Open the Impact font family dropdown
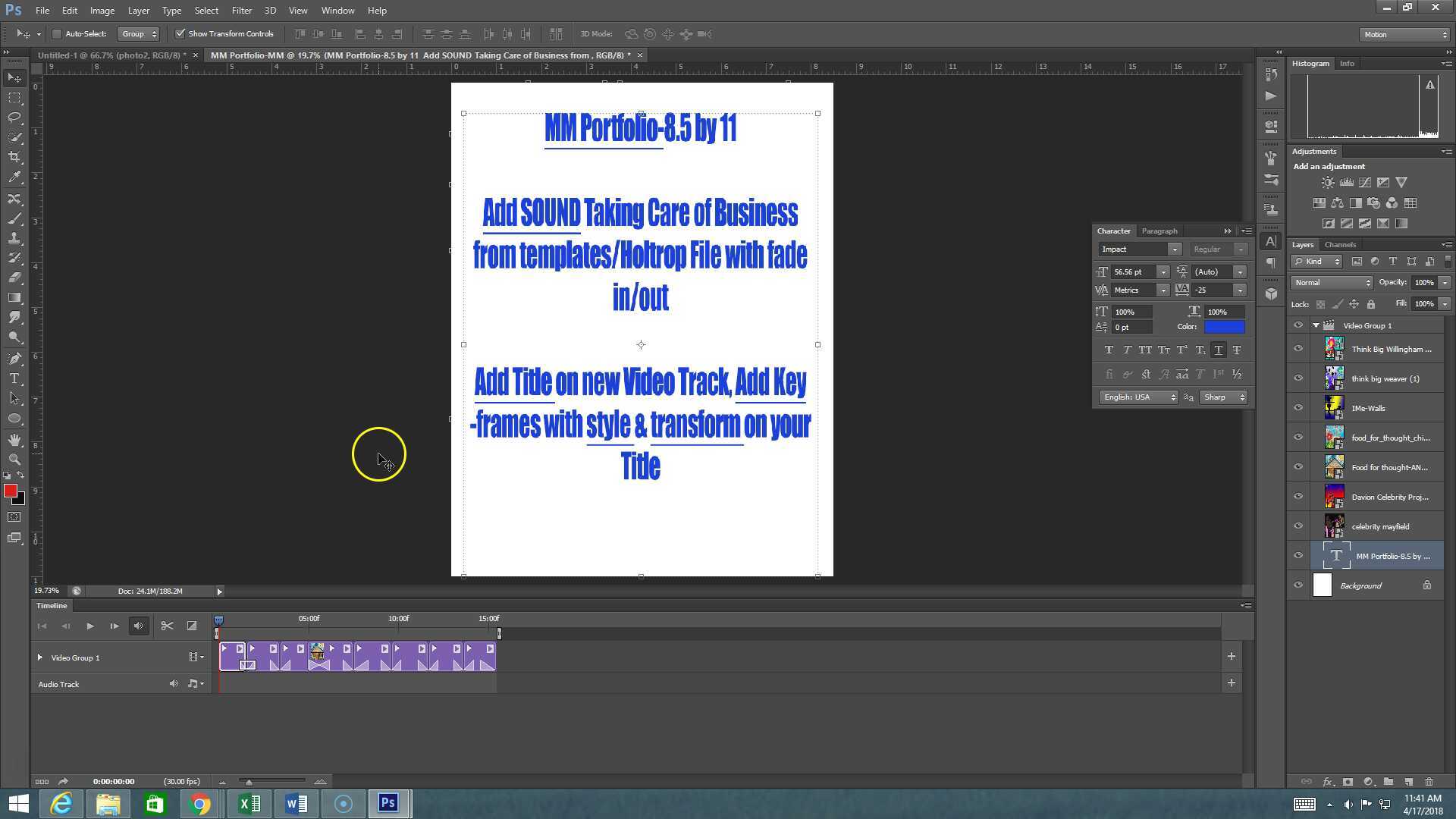 pyautogui.click(x=1173, y=249)
